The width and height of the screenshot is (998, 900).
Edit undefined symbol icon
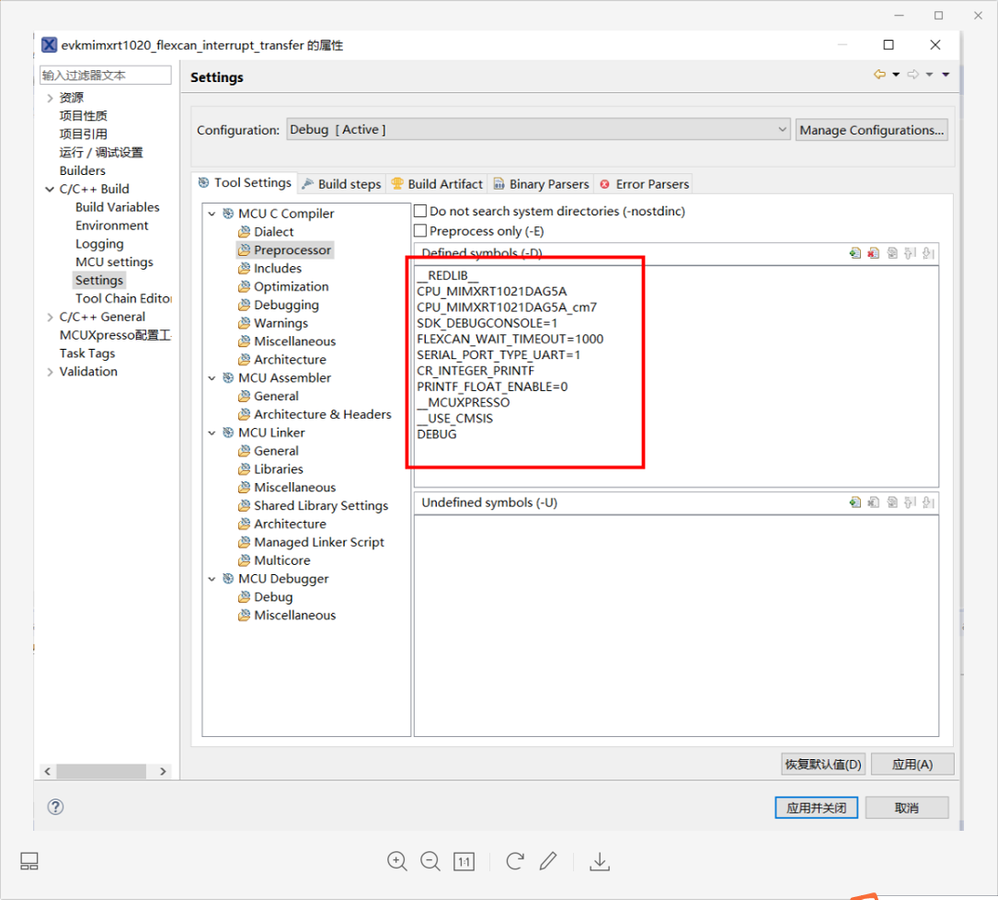tap(892, 503)
